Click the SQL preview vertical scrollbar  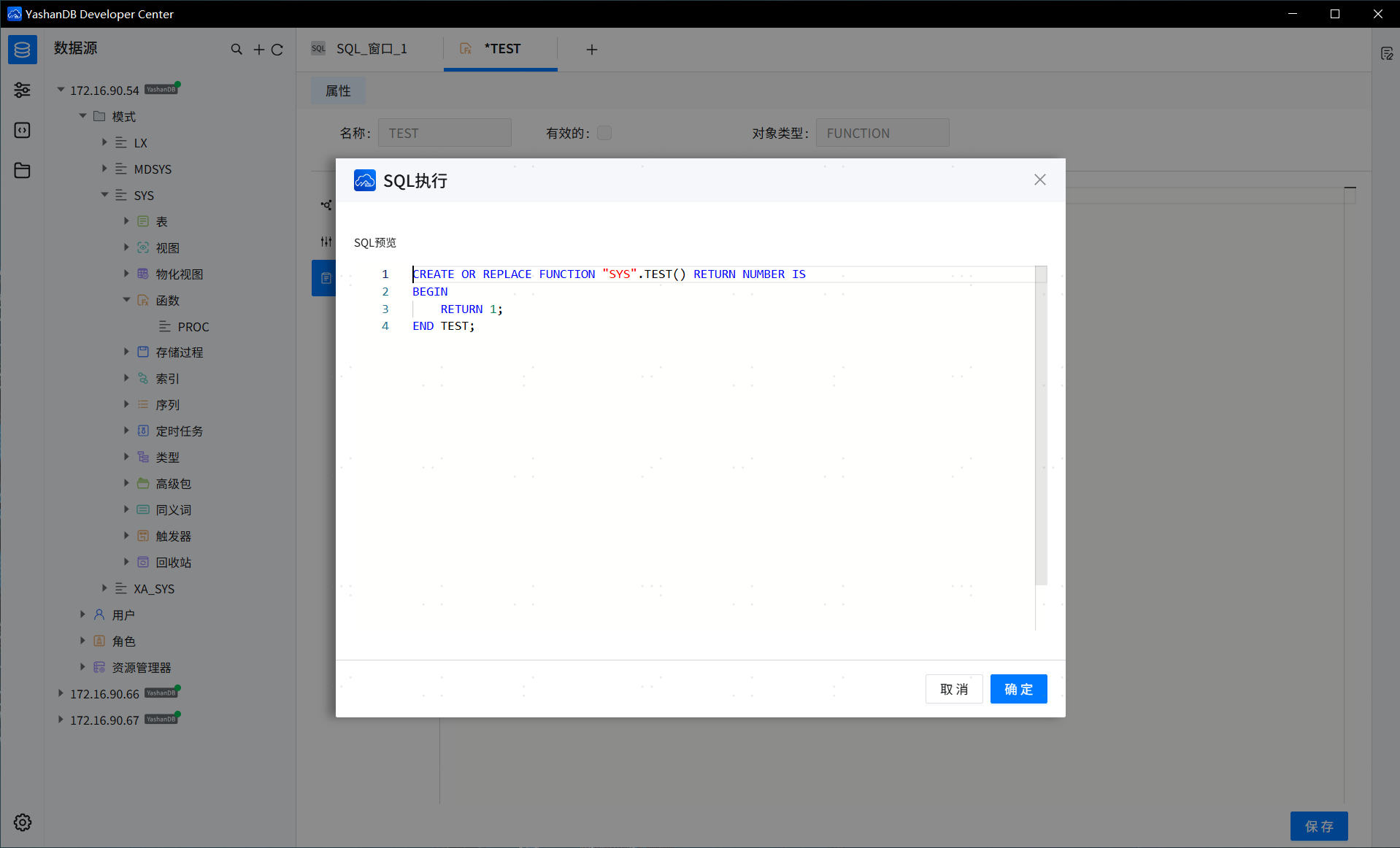pos(1041,431)
